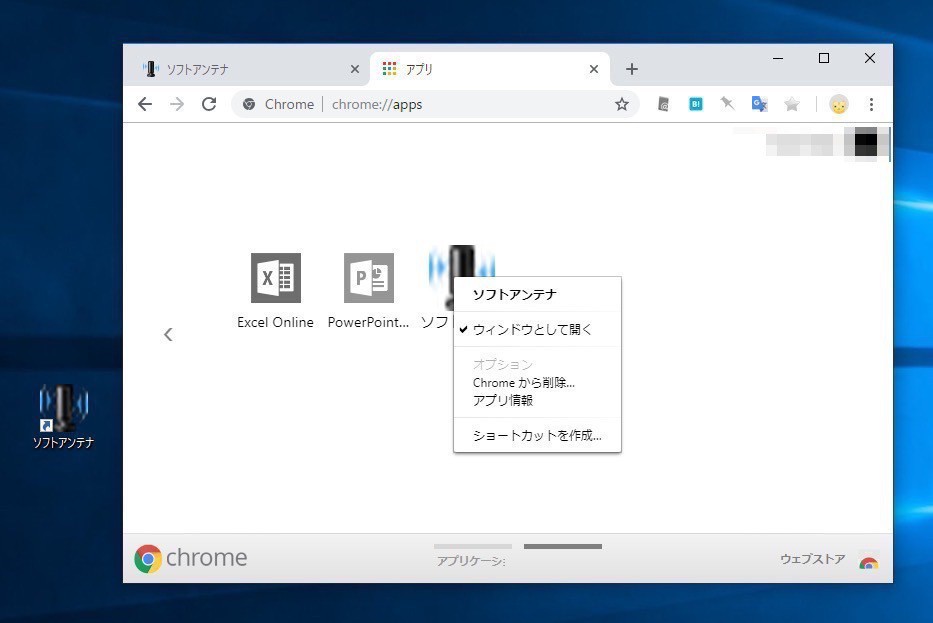
Task: Click the pin extension icon in toolbar
Action: pos(727,104)
